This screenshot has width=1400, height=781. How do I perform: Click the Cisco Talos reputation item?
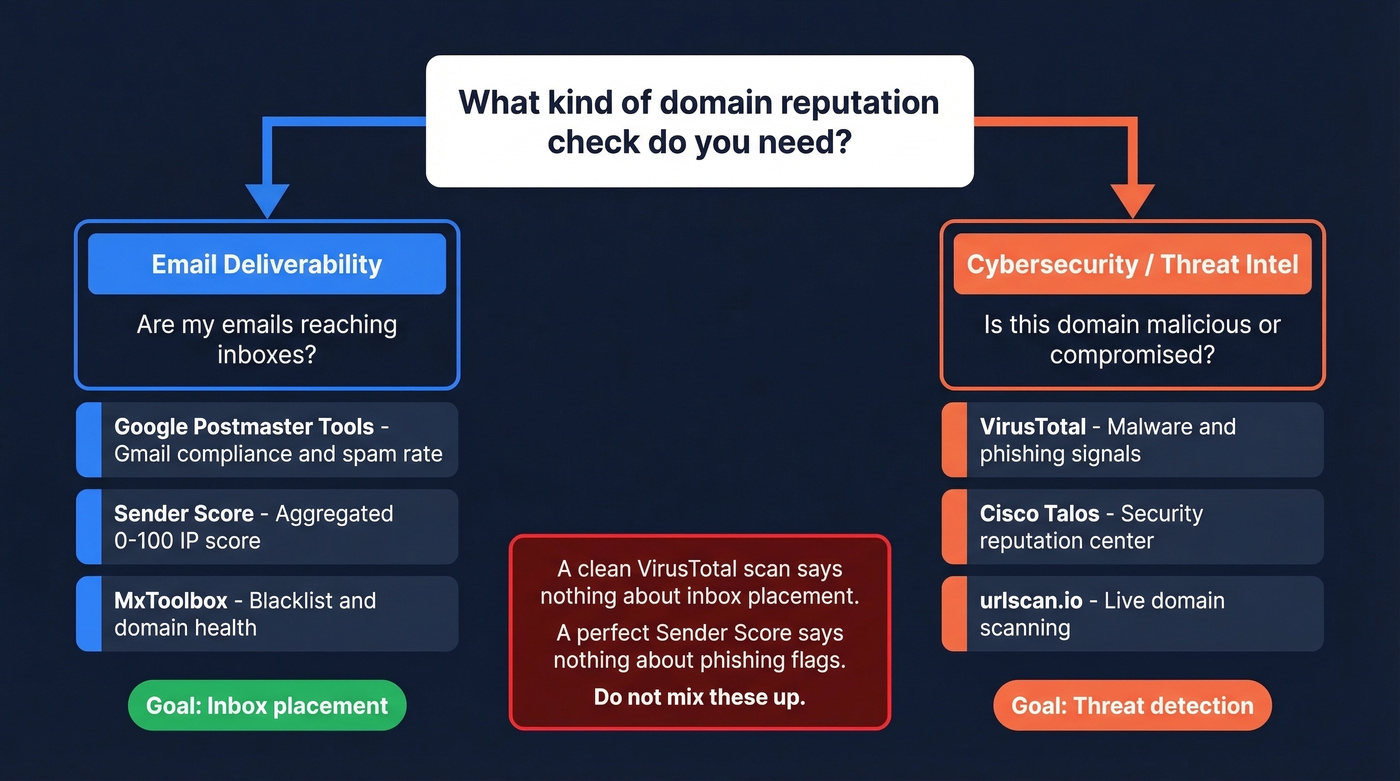coord(1132,527)
